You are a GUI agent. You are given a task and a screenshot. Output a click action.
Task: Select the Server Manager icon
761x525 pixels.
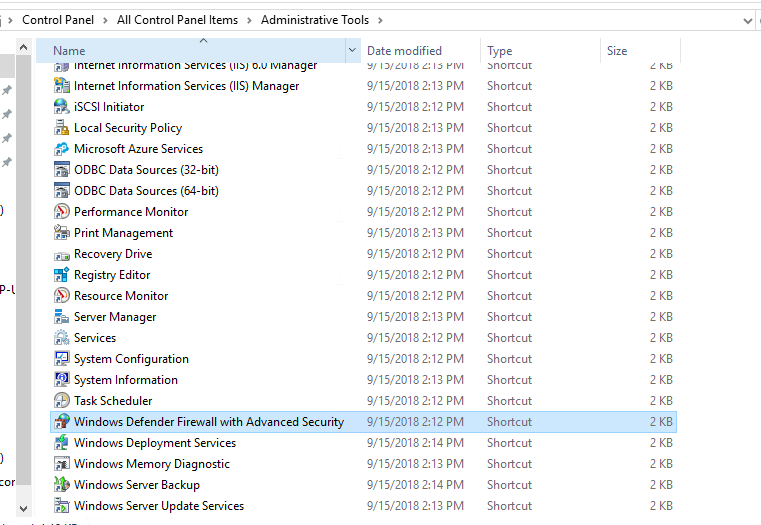coord(62,317)
